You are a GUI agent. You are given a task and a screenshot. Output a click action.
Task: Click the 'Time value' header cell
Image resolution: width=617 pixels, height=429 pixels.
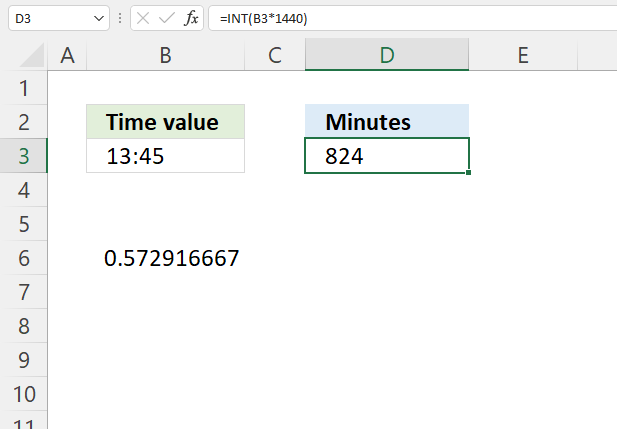coord(165,122)
